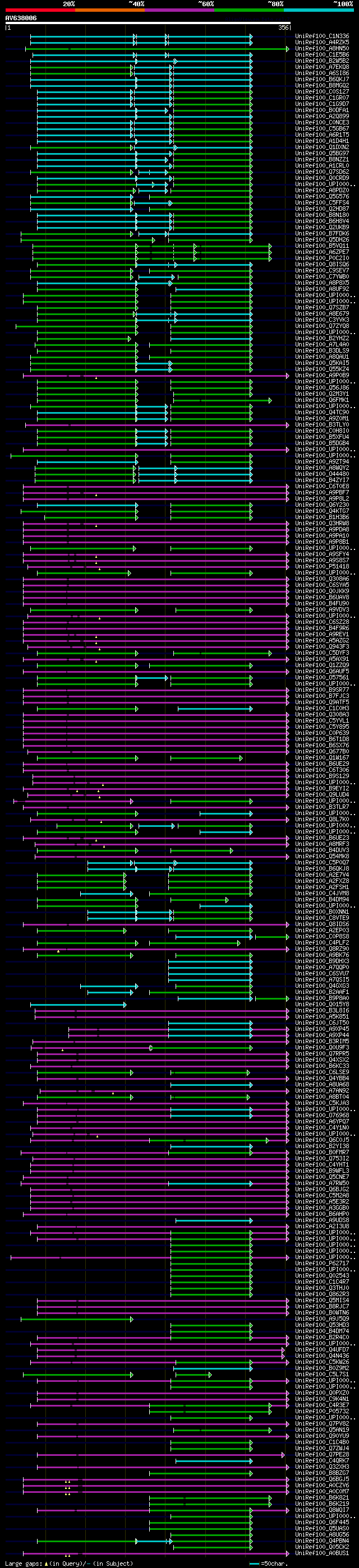Select the UniRef100_A6SI86 hit label
The width and height of the screenshot is (359, 1568).
322,73
